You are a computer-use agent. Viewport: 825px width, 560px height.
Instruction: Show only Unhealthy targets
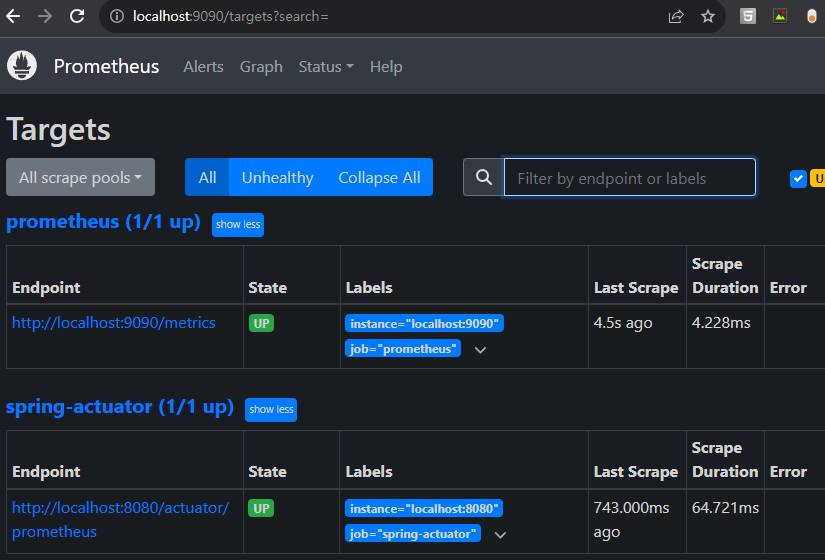tap(277, 177)
